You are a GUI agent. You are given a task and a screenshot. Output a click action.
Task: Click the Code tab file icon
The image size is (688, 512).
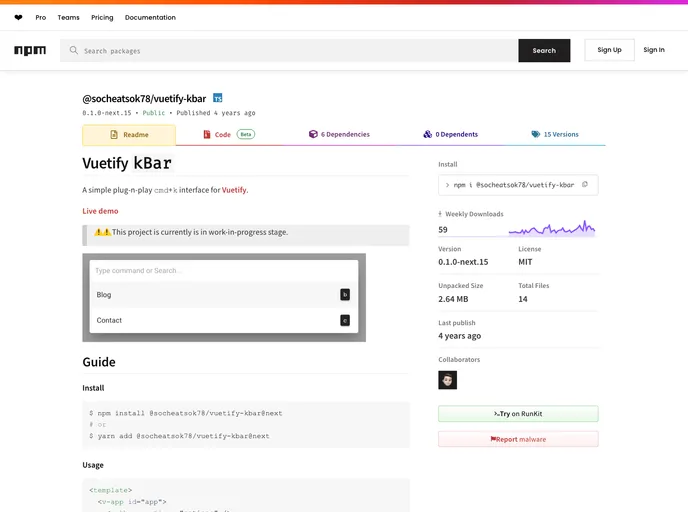(x=207, y=134)
